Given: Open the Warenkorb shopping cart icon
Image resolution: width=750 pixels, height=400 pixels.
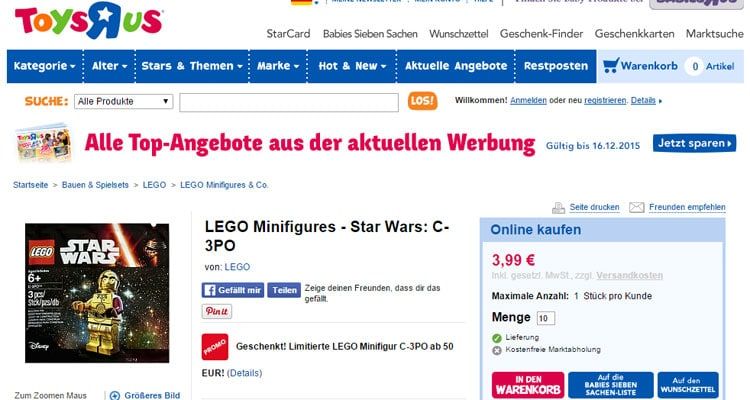Looking at the screenshot, I should tap(611, 65).
